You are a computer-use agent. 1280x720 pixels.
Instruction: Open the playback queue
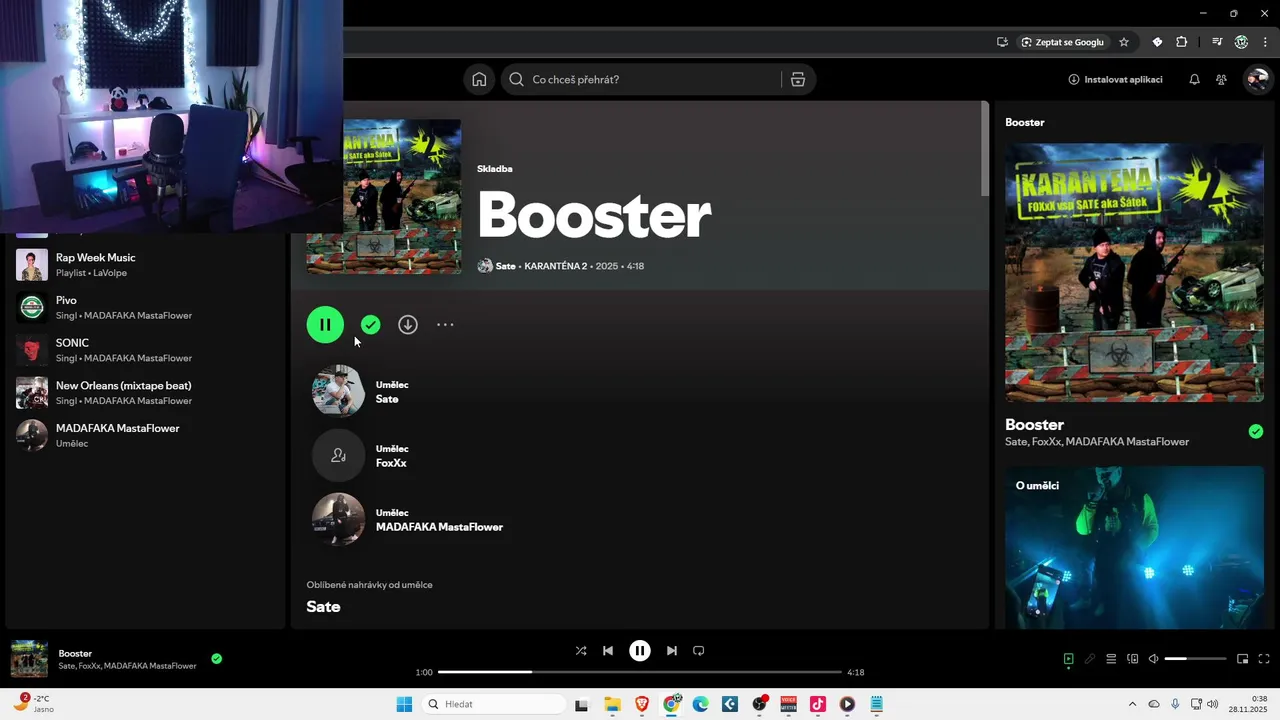[x=1111, y=659]
